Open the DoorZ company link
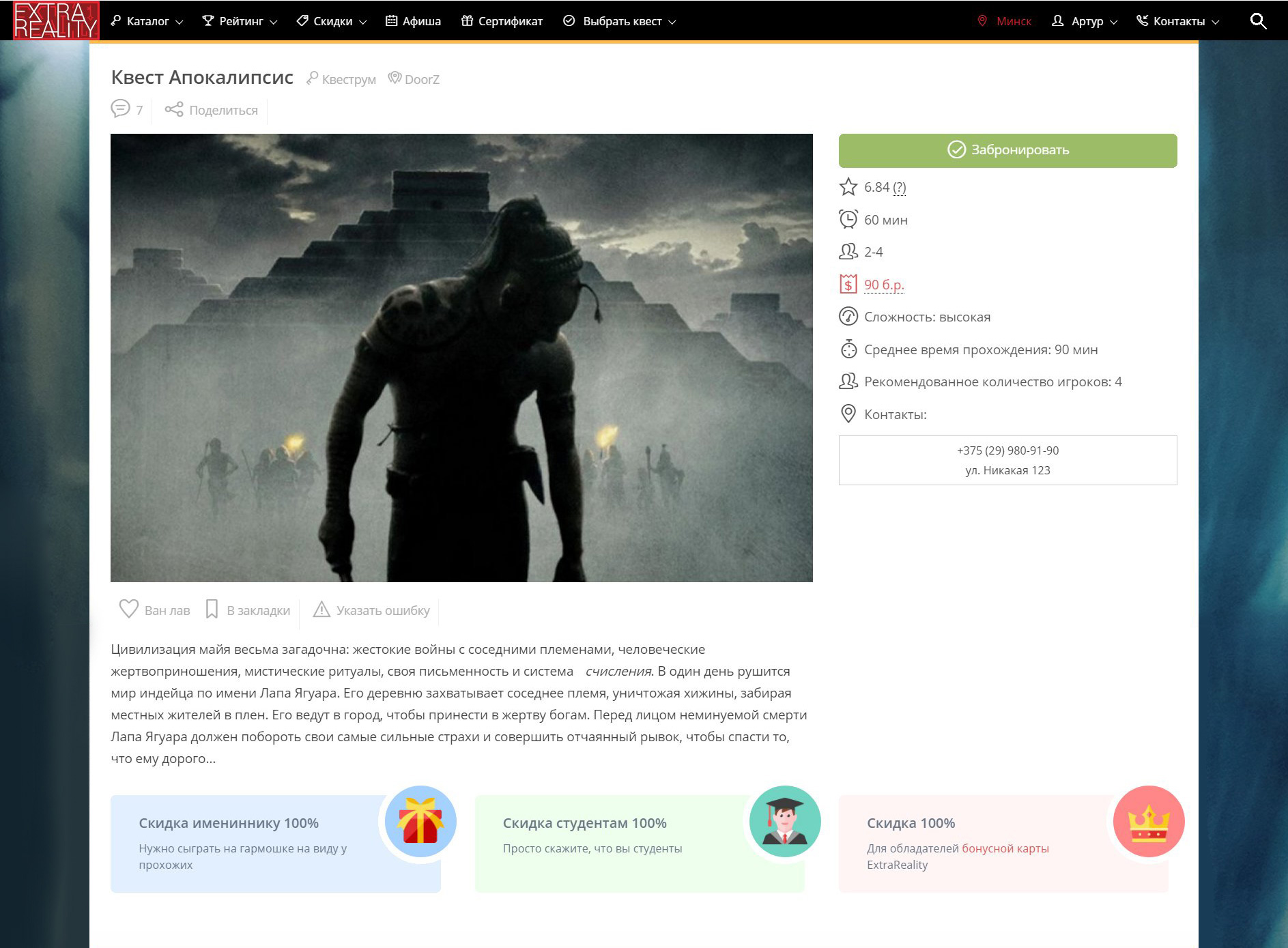Image resolution: width=1288 pixels, height=948 pixels. click(x=422, y=79)
